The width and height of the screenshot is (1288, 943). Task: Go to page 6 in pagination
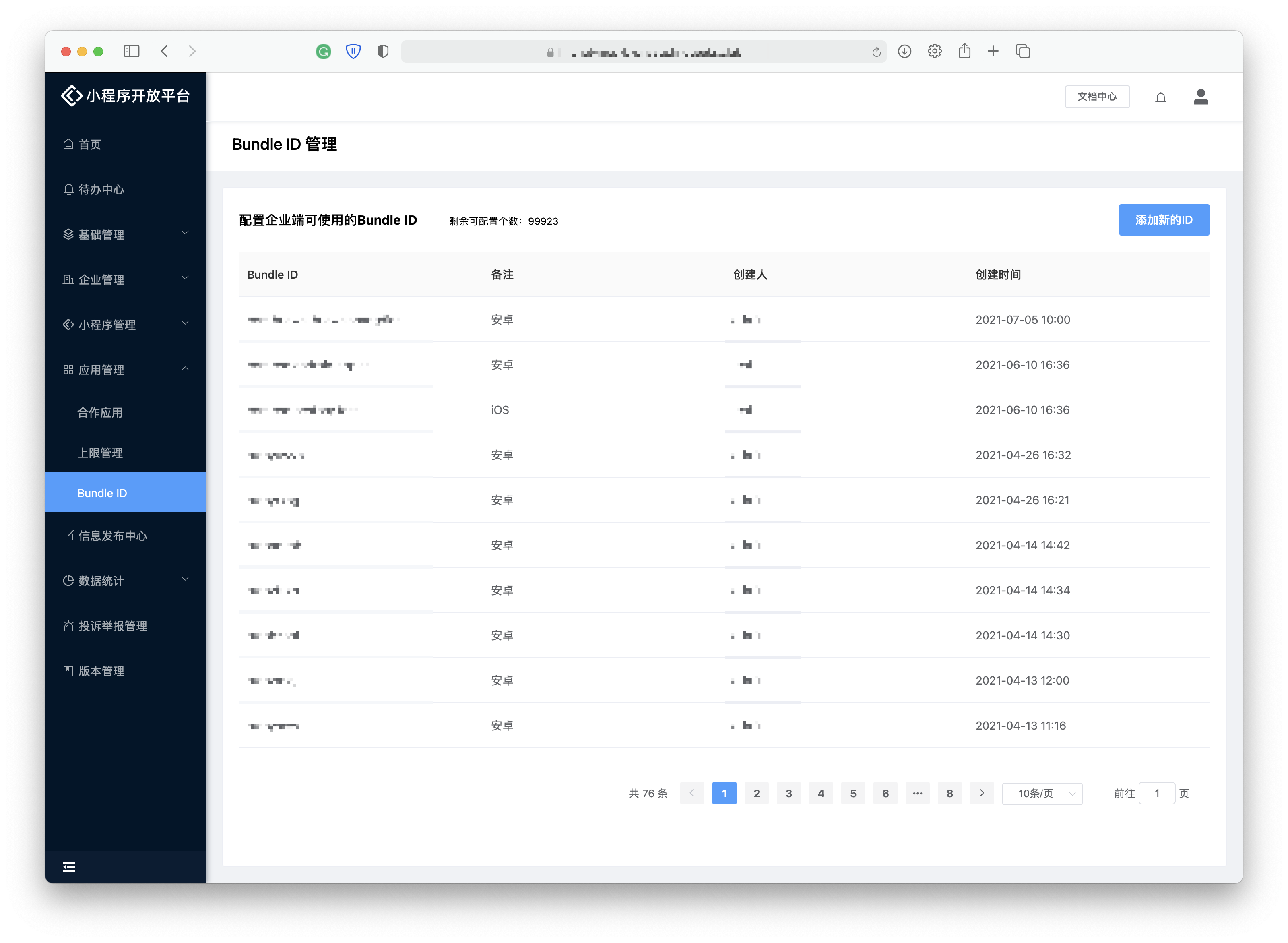click(885, 793)
